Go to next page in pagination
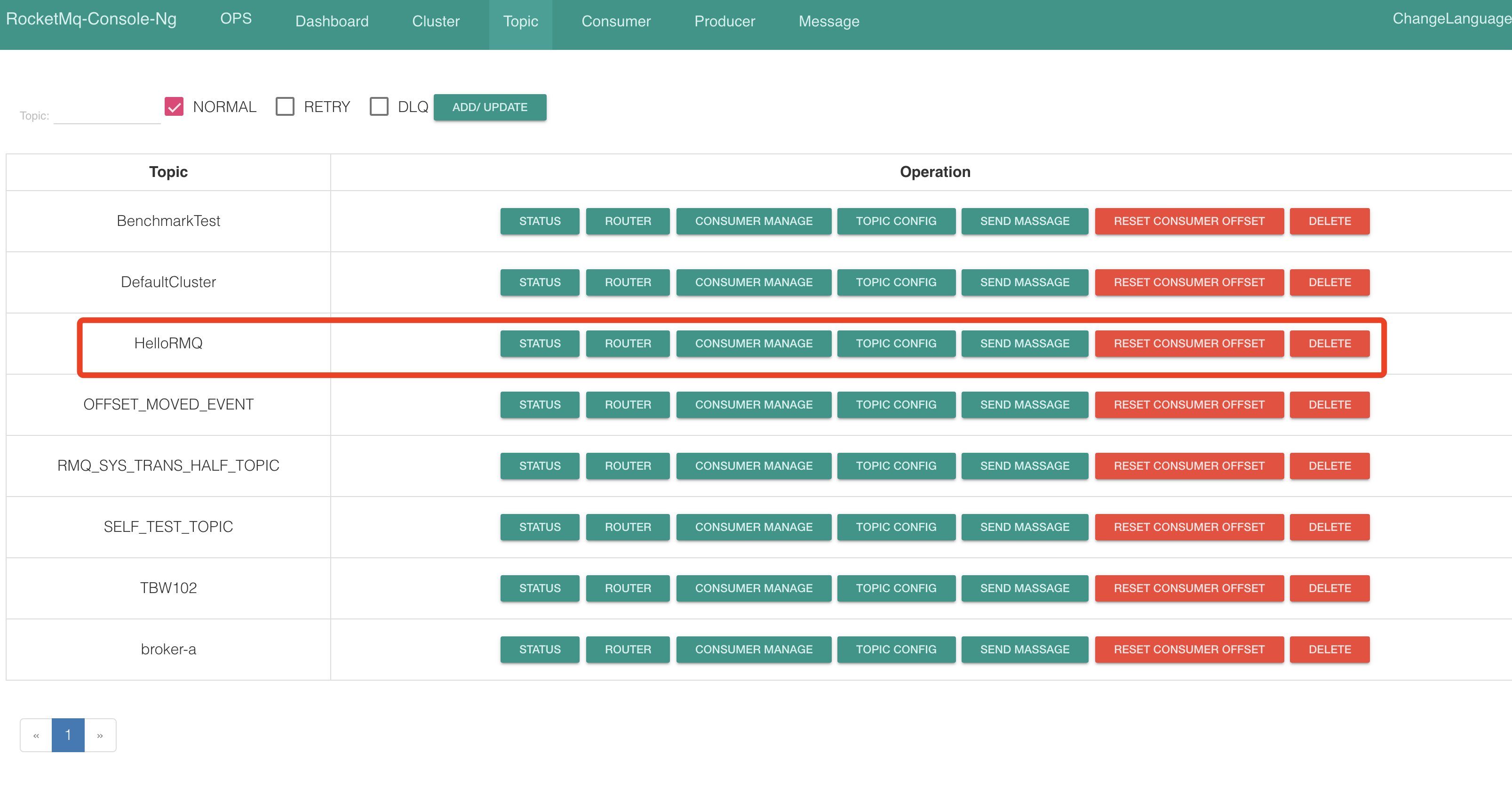Image resolution: width=1512 pixels, height=787 pixels. [x=100, y=735]
